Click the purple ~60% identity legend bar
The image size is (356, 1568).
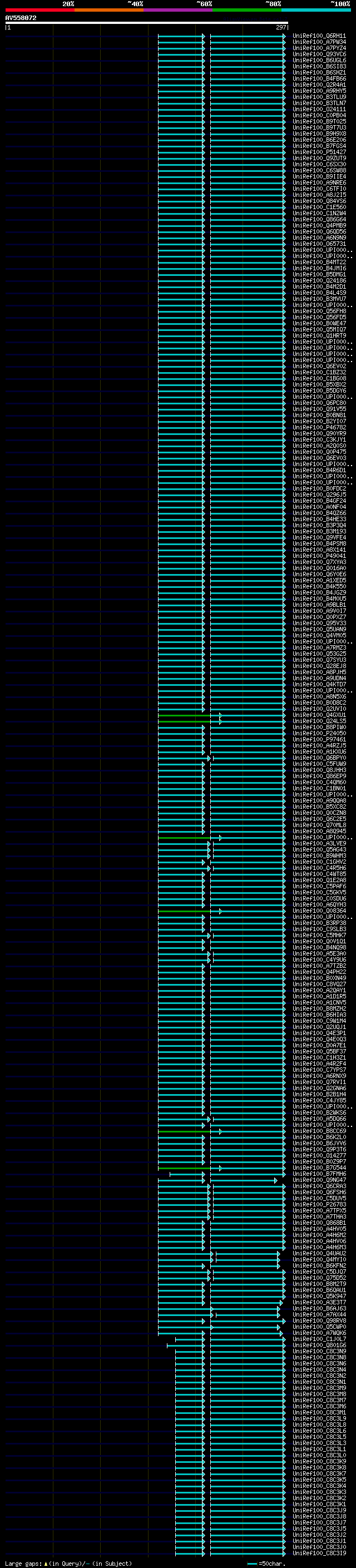click(x=177, y=10)
